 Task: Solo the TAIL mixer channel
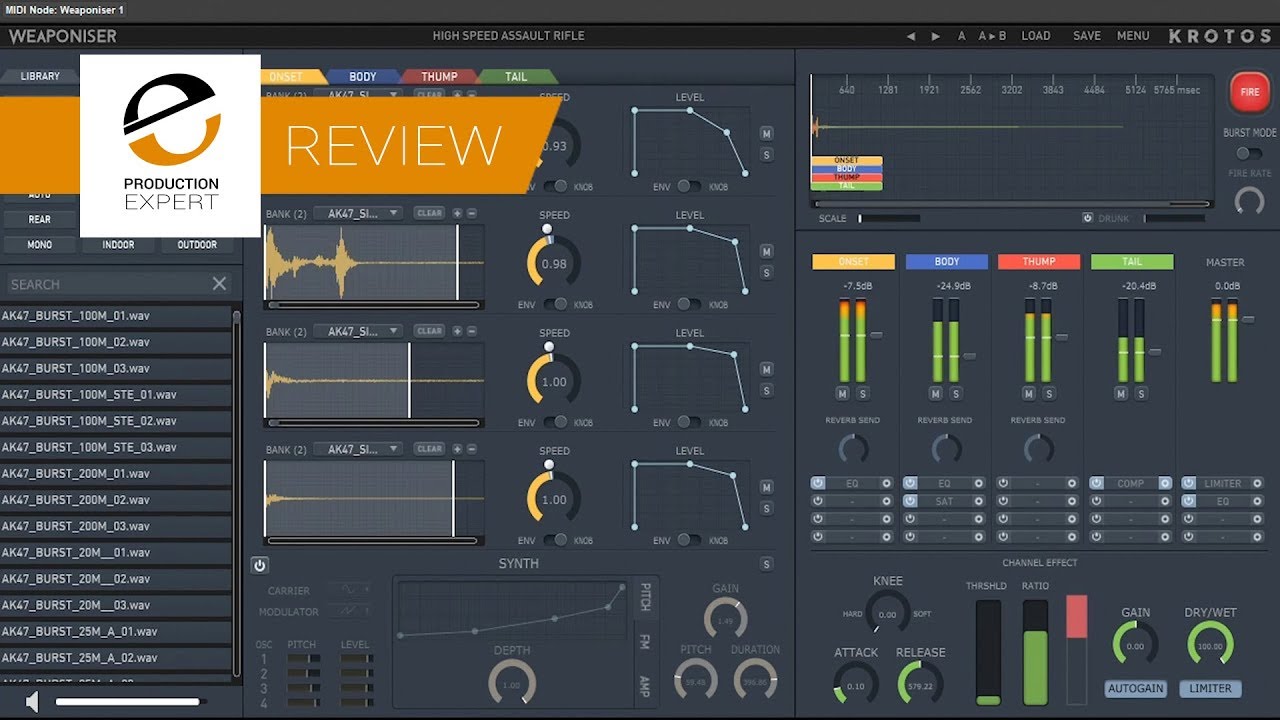[x=1141, y=393]
